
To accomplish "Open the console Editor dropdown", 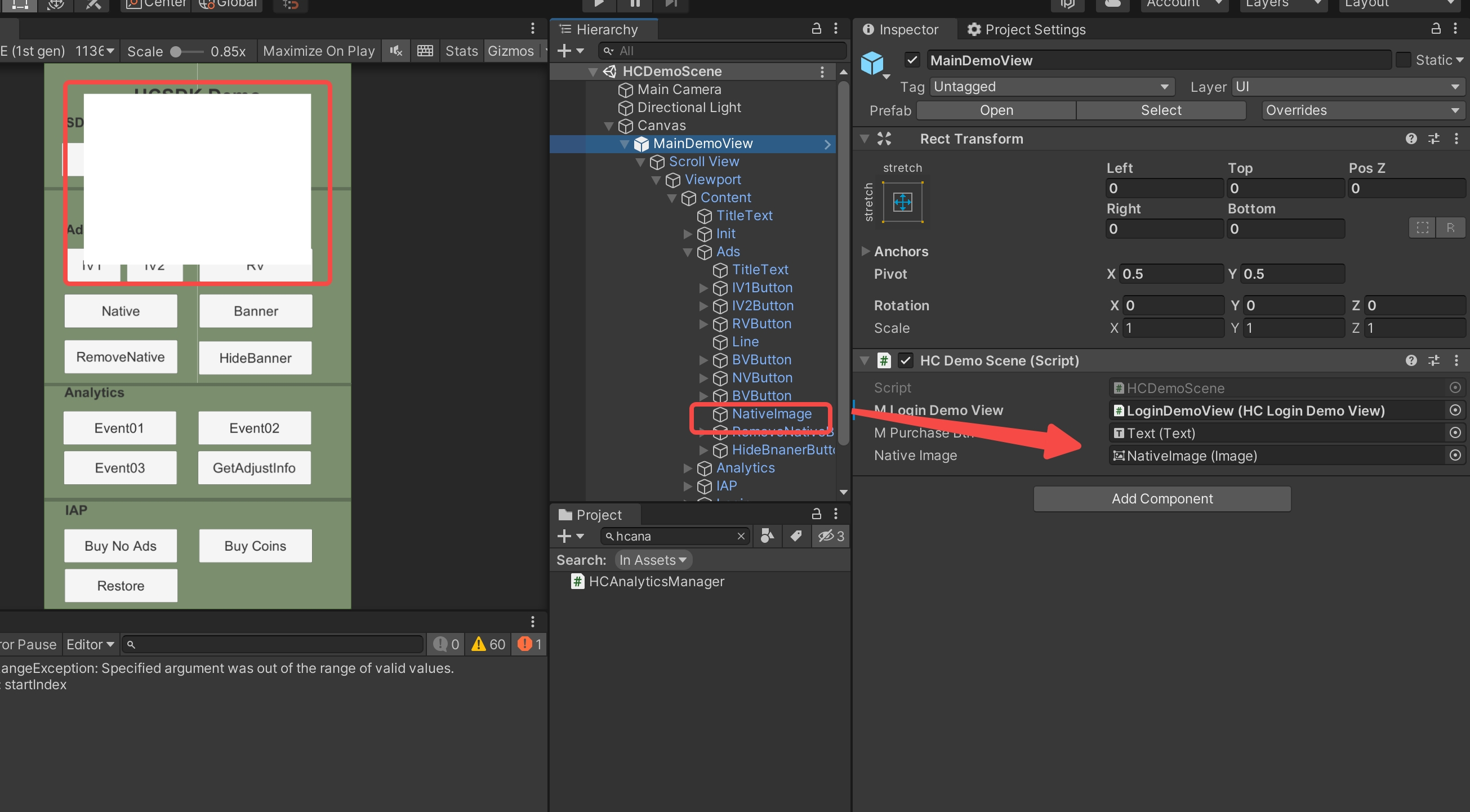I will click(x=90, y=644).
